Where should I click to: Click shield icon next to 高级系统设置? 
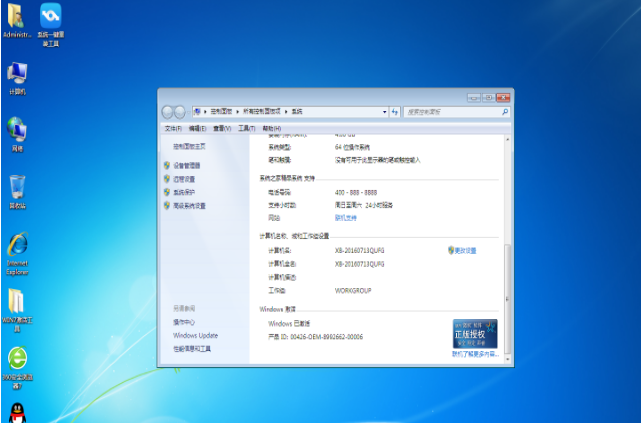(167, 206)
